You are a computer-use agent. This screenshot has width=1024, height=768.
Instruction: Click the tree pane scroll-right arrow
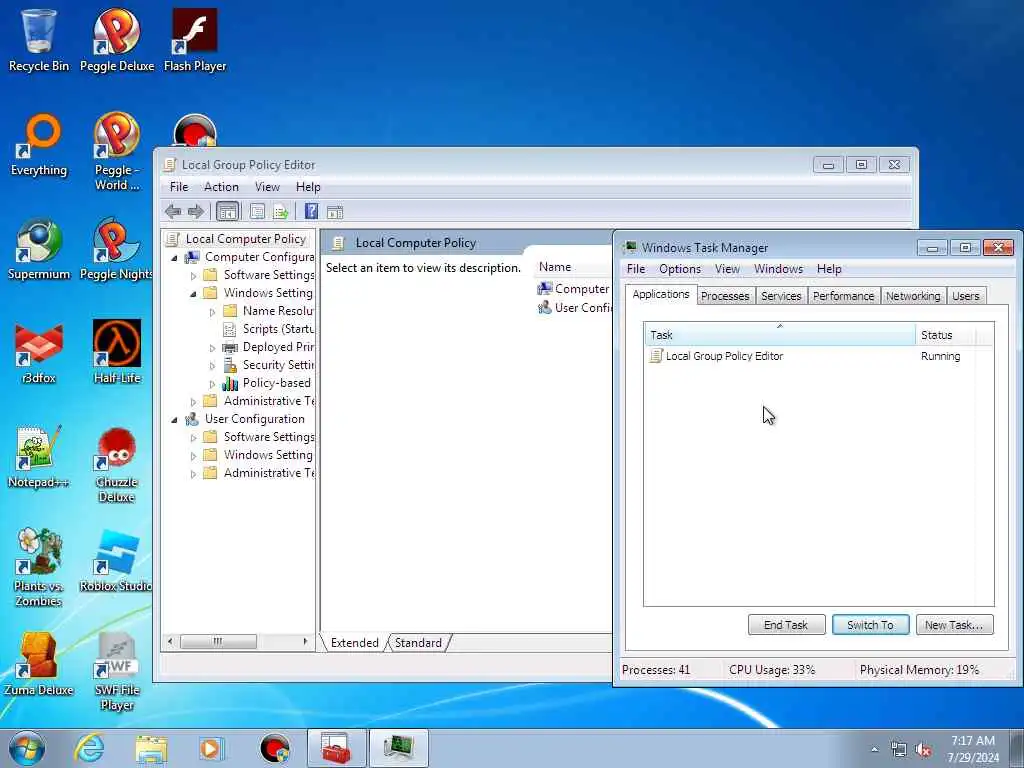tap(305, 641)
